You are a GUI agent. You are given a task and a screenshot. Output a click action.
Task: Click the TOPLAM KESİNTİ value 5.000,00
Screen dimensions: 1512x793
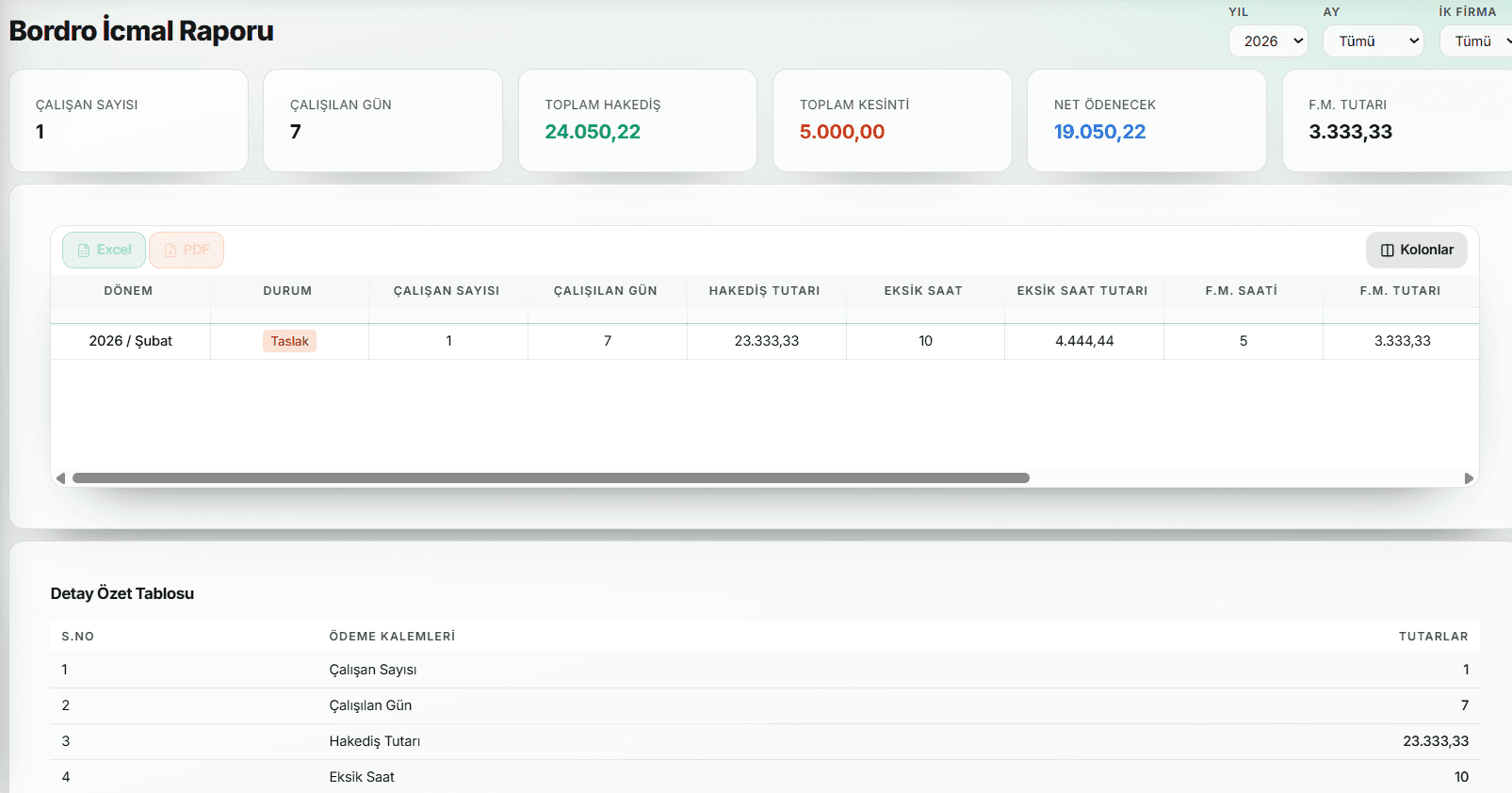842,132
